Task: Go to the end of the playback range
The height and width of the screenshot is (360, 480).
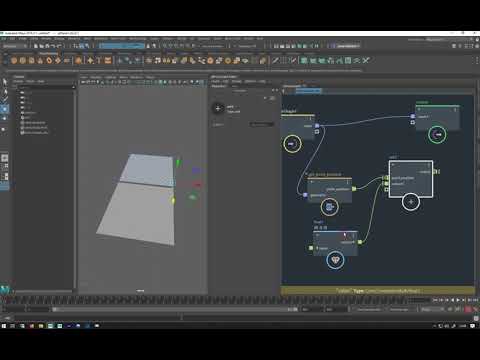Action: [x=475, y=300]
